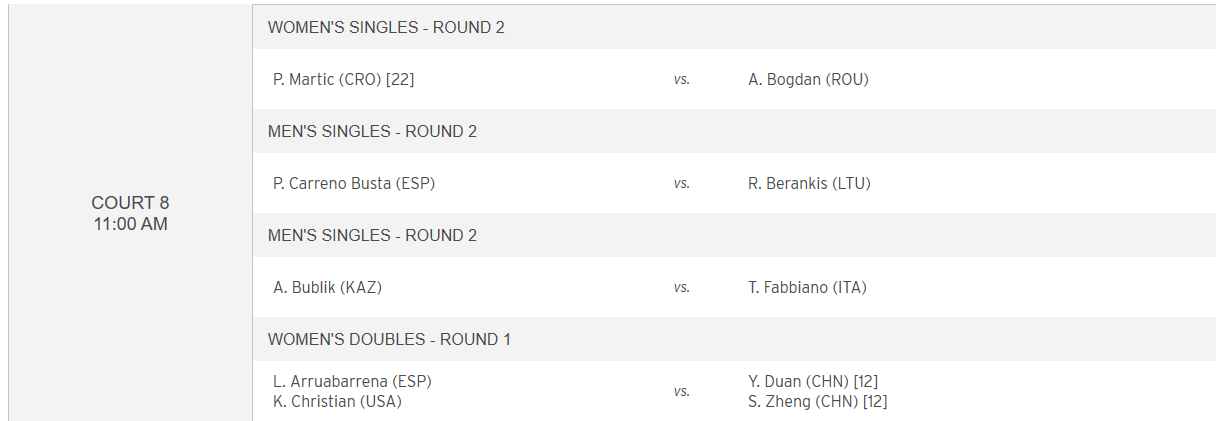Screen dimensions: 1216x421
Task: Select S. Zheng (CHN) [12] player name
Action: [817, 402]
